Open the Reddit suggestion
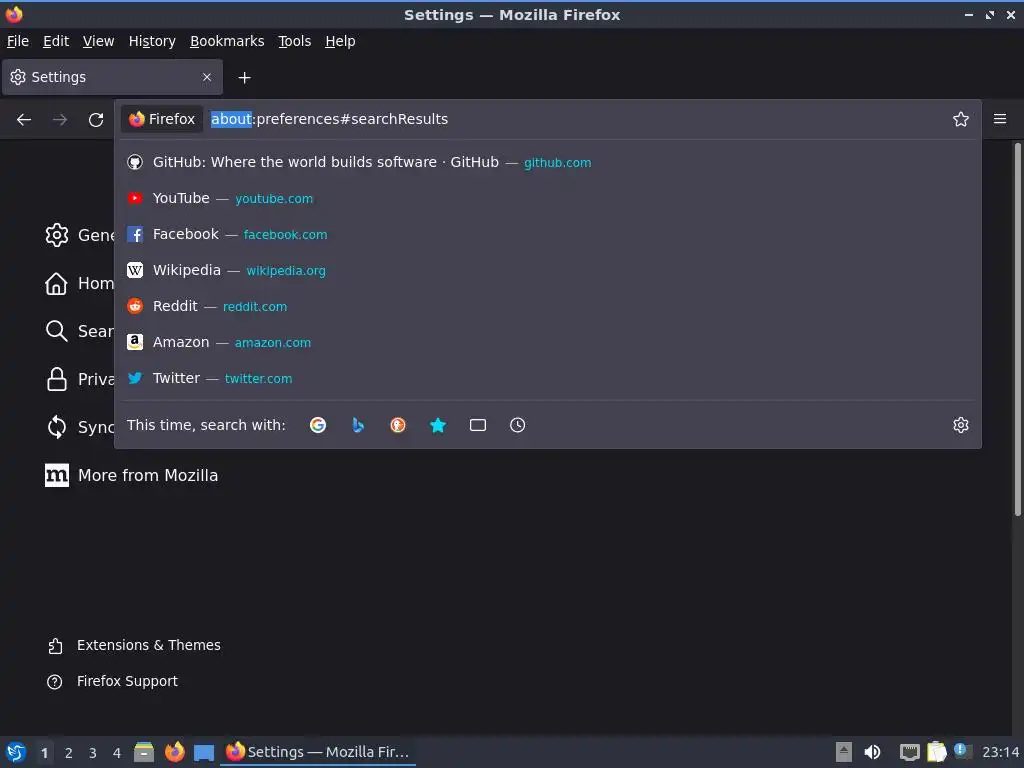Image resolution: width=1024 pixels, height=768 pixels. point(547,306)
